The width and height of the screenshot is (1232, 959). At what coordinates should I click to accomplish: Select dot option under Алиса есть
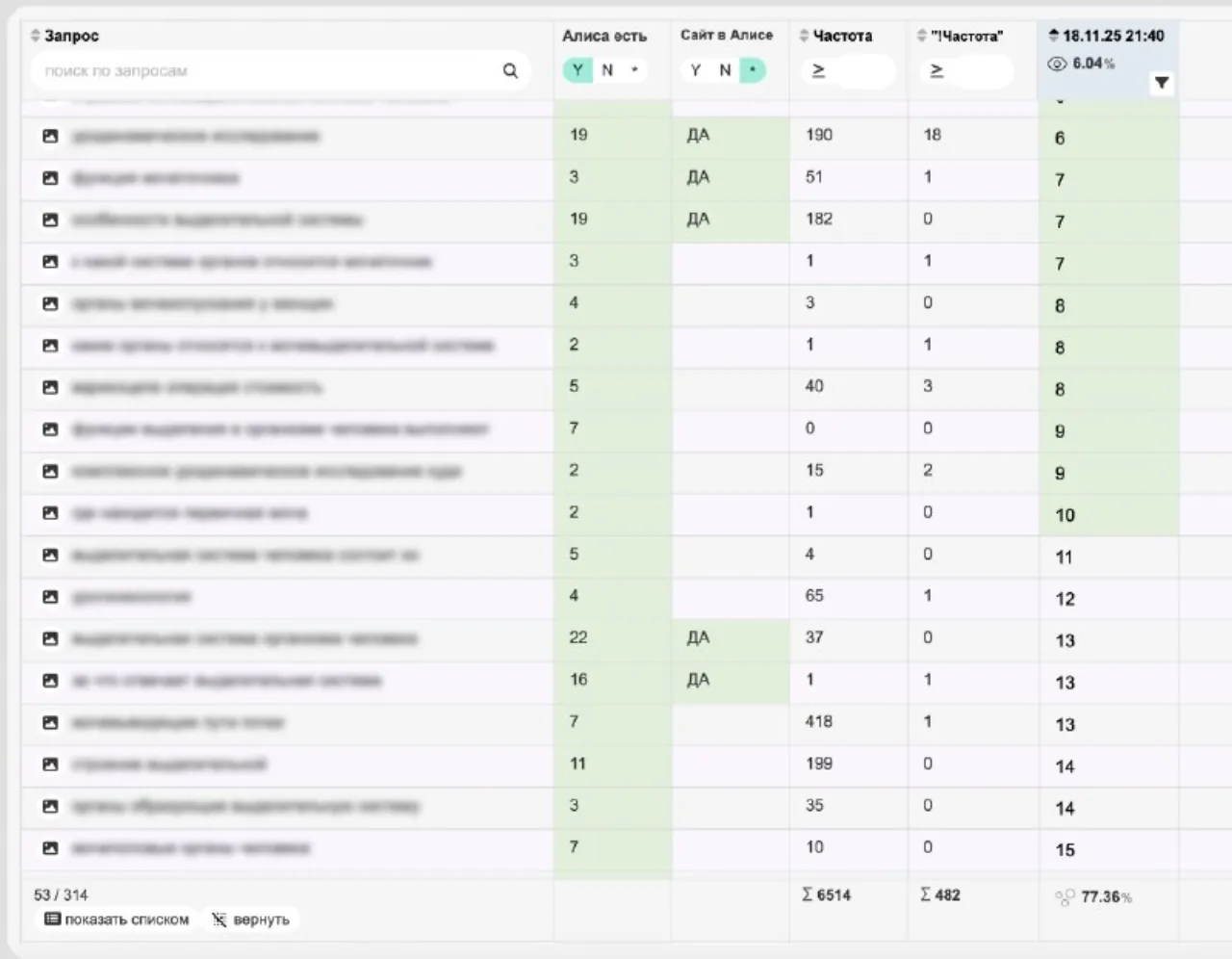[634, 70]
